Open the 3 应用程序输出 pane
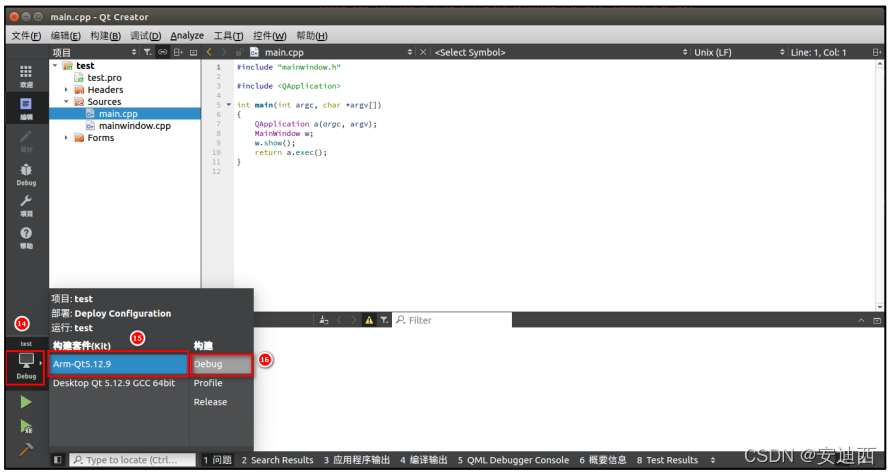 pos(357,460)
